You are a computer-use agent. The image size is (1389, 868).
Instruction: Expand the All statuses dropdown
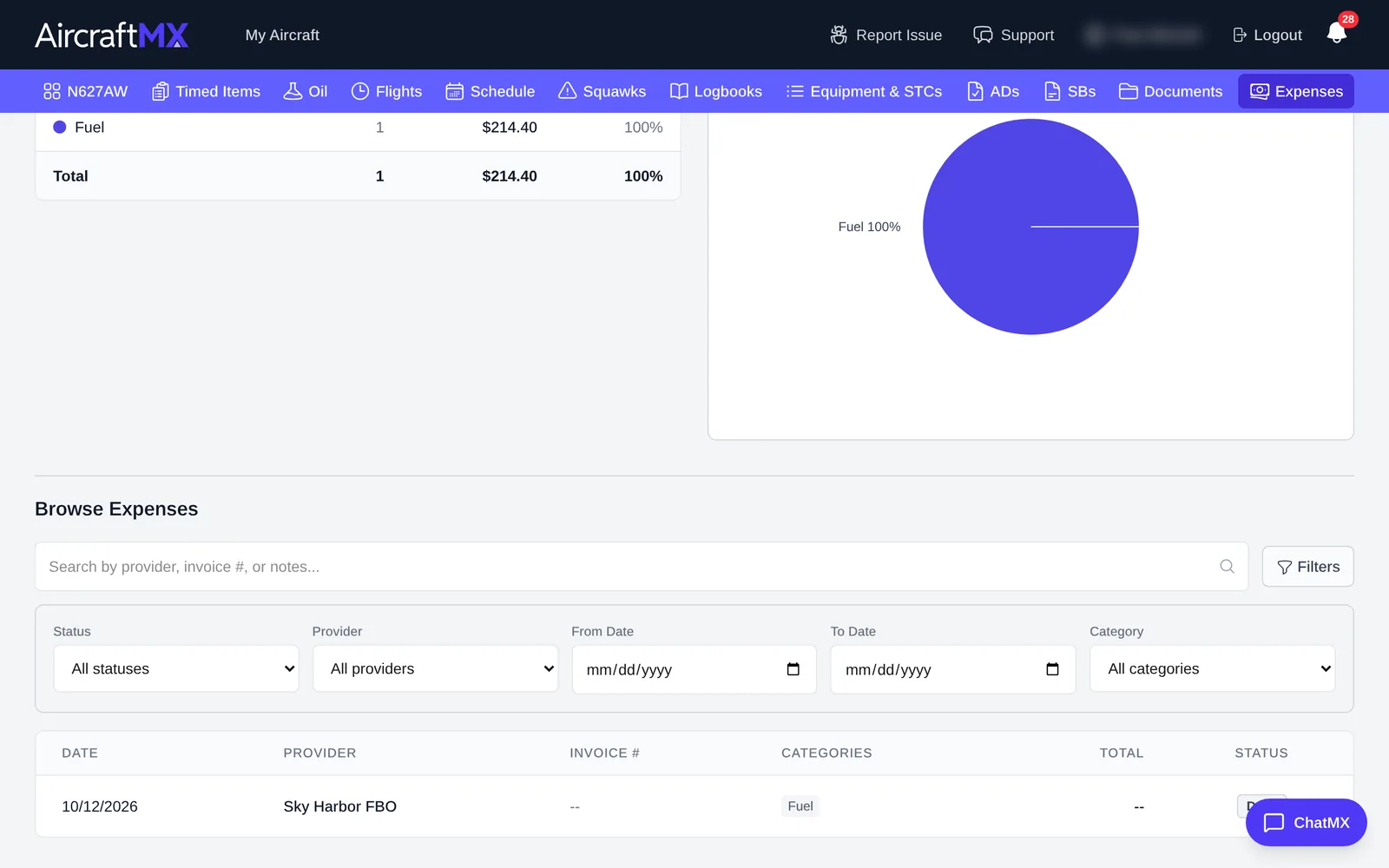[176, 668]
